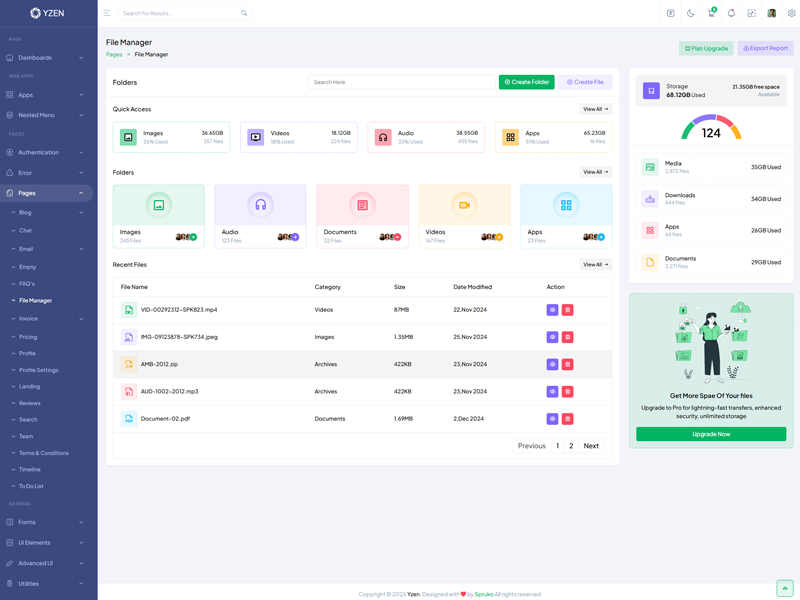Expand the Dashboards sidebar menu

click(x=46, y=58)
